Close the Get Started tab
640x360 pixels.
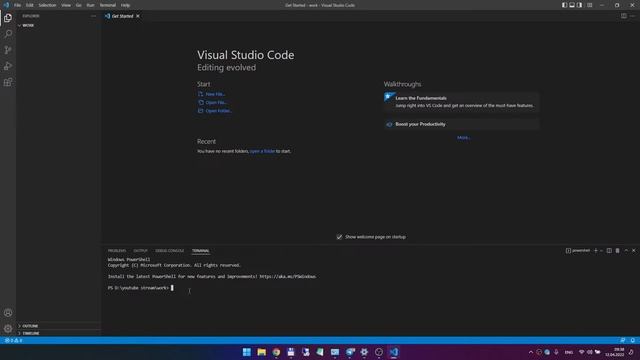(x=138, y=16)
